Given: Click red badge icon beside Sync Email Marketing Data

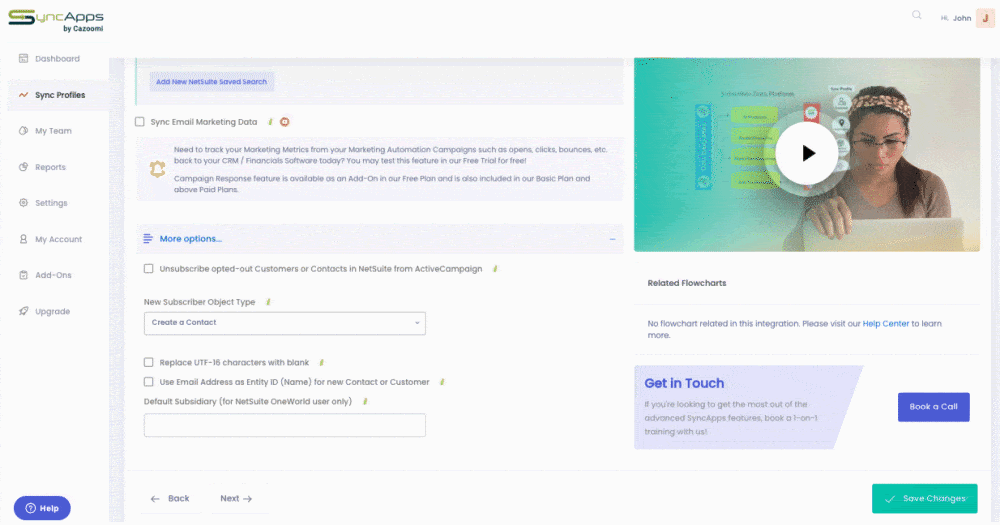Looking at the screenshot, I should 285,122.
